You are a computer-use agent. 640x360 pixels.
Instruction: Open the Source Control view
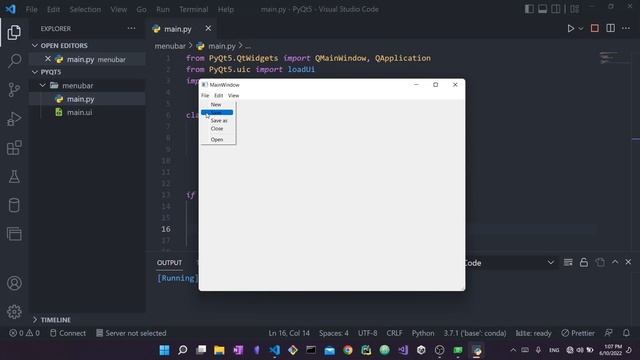coord(14,89)
